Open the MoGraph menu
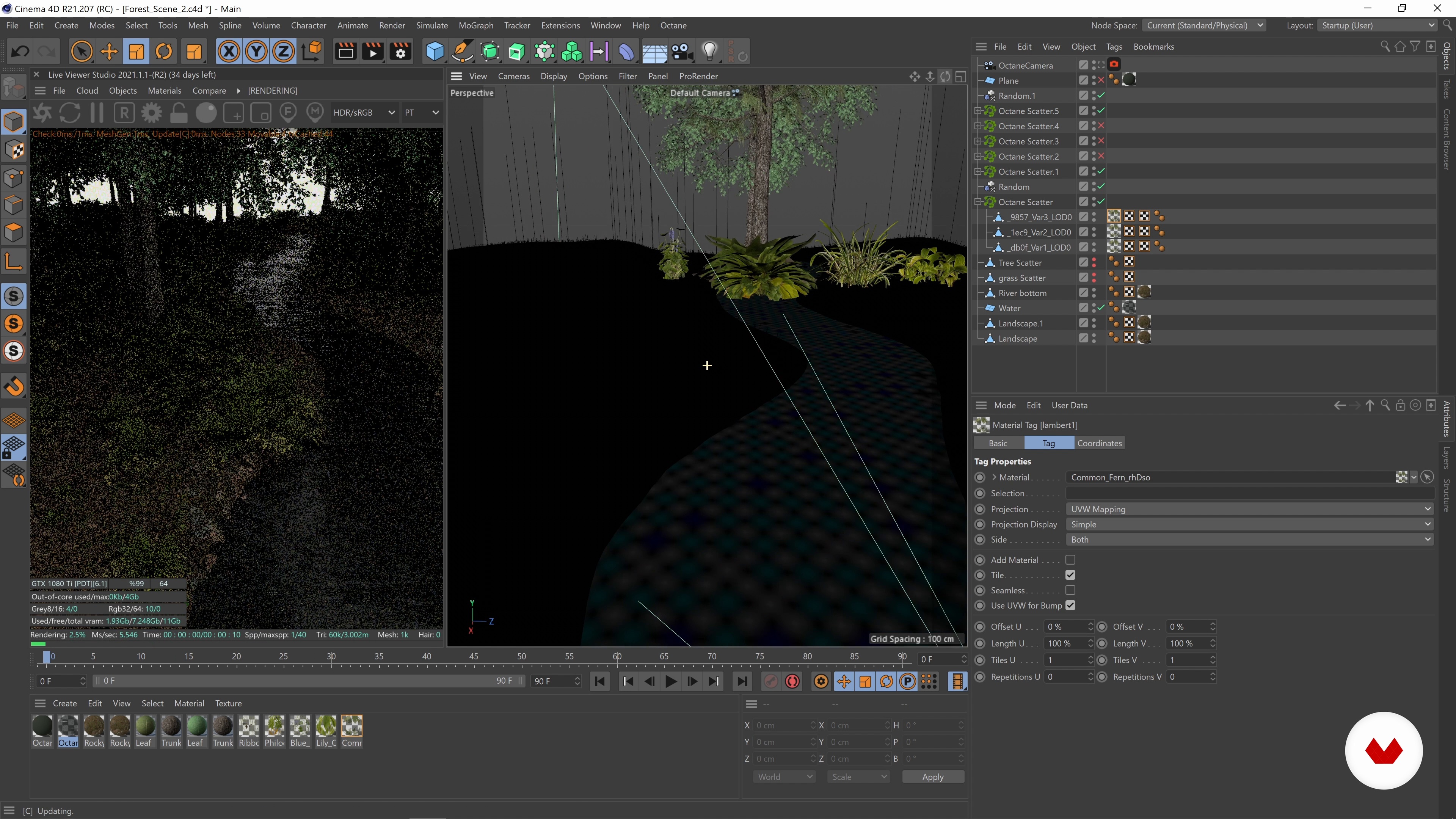 tap(475, 25)
